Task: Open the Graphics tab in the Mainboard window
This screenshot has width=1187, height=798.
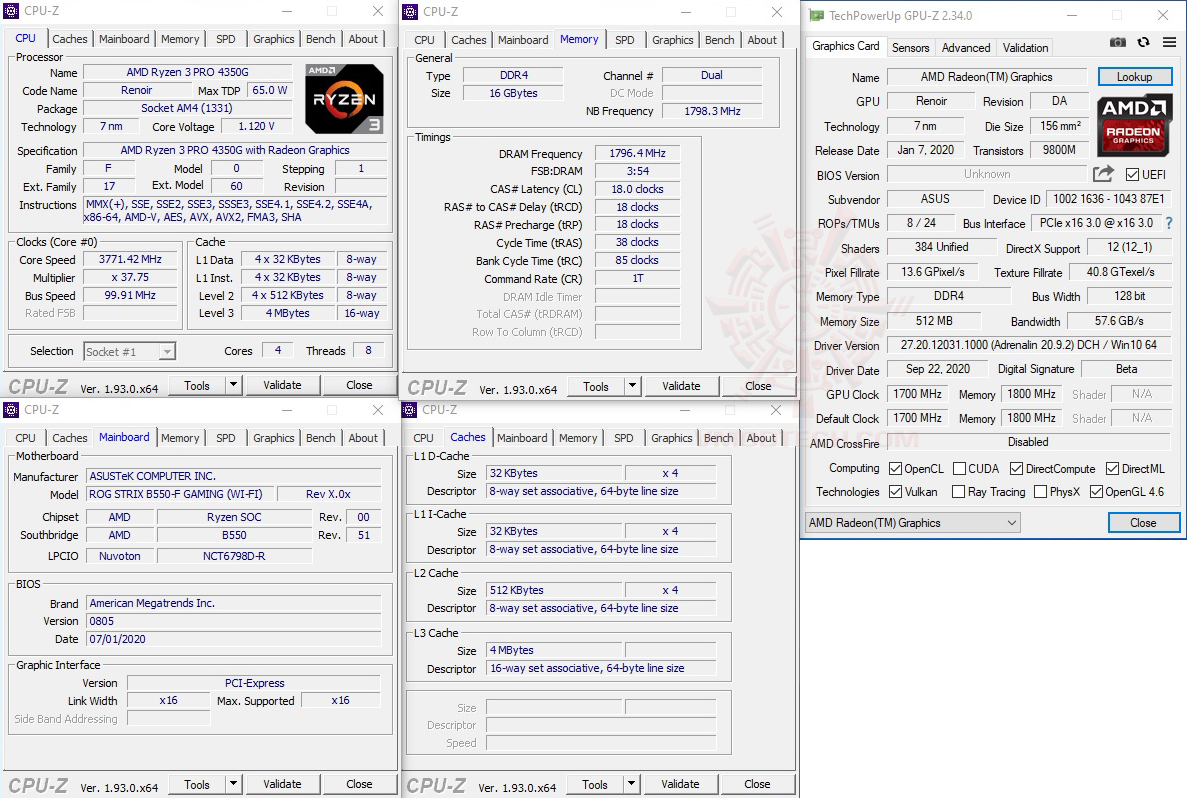Action: pos(273,438)
